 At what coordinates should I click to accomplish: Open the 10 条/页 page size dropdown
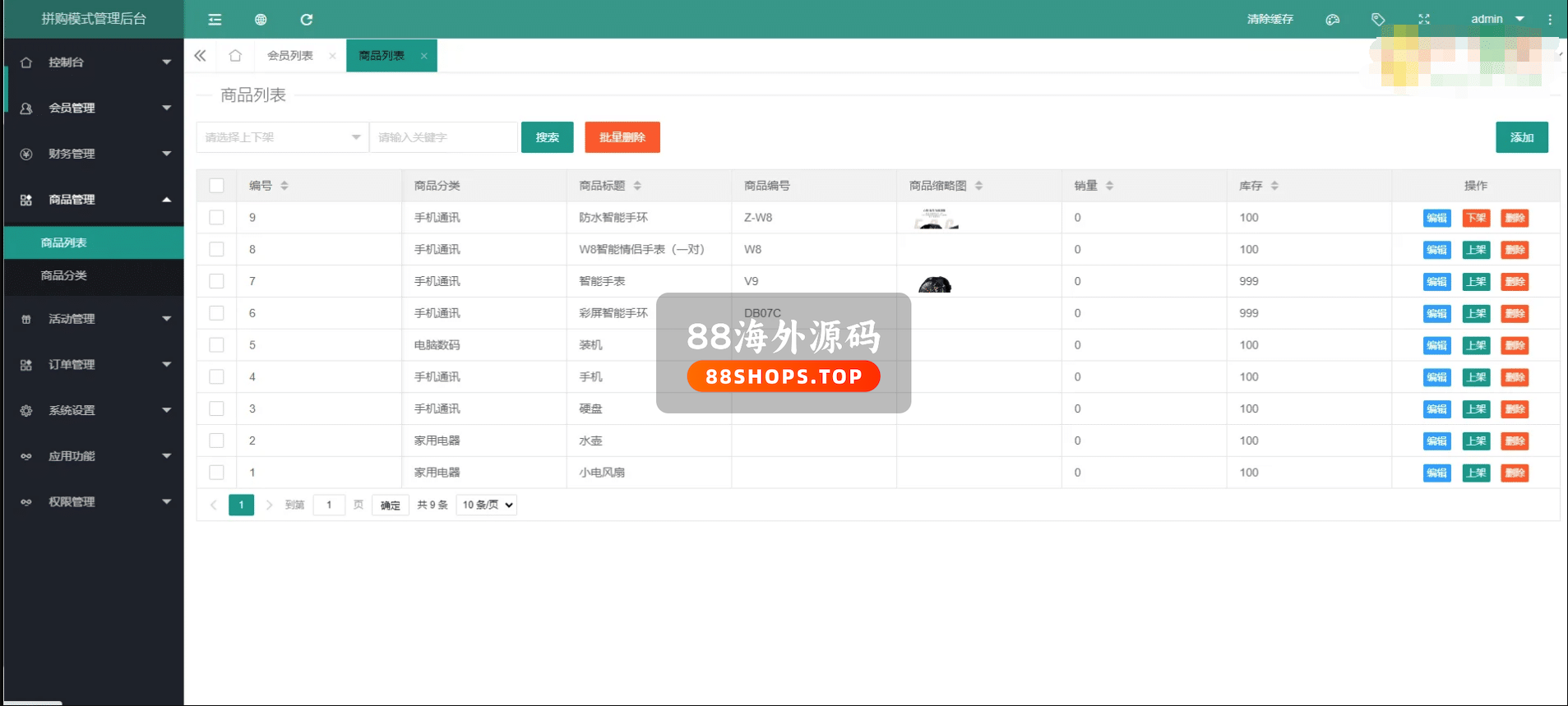point(487,505)
